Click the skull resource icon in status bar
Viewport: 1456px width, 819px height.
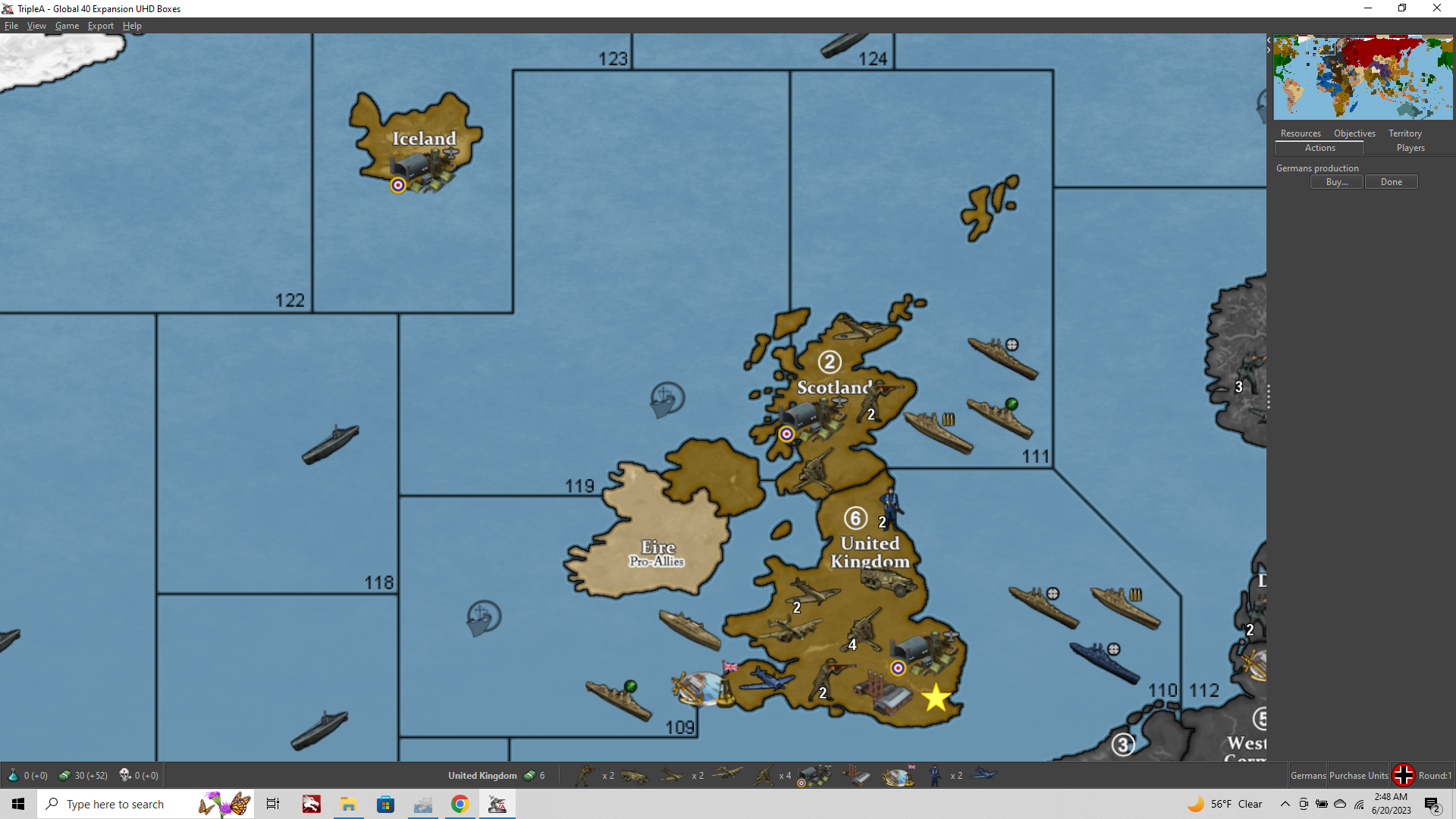point(125,775)
